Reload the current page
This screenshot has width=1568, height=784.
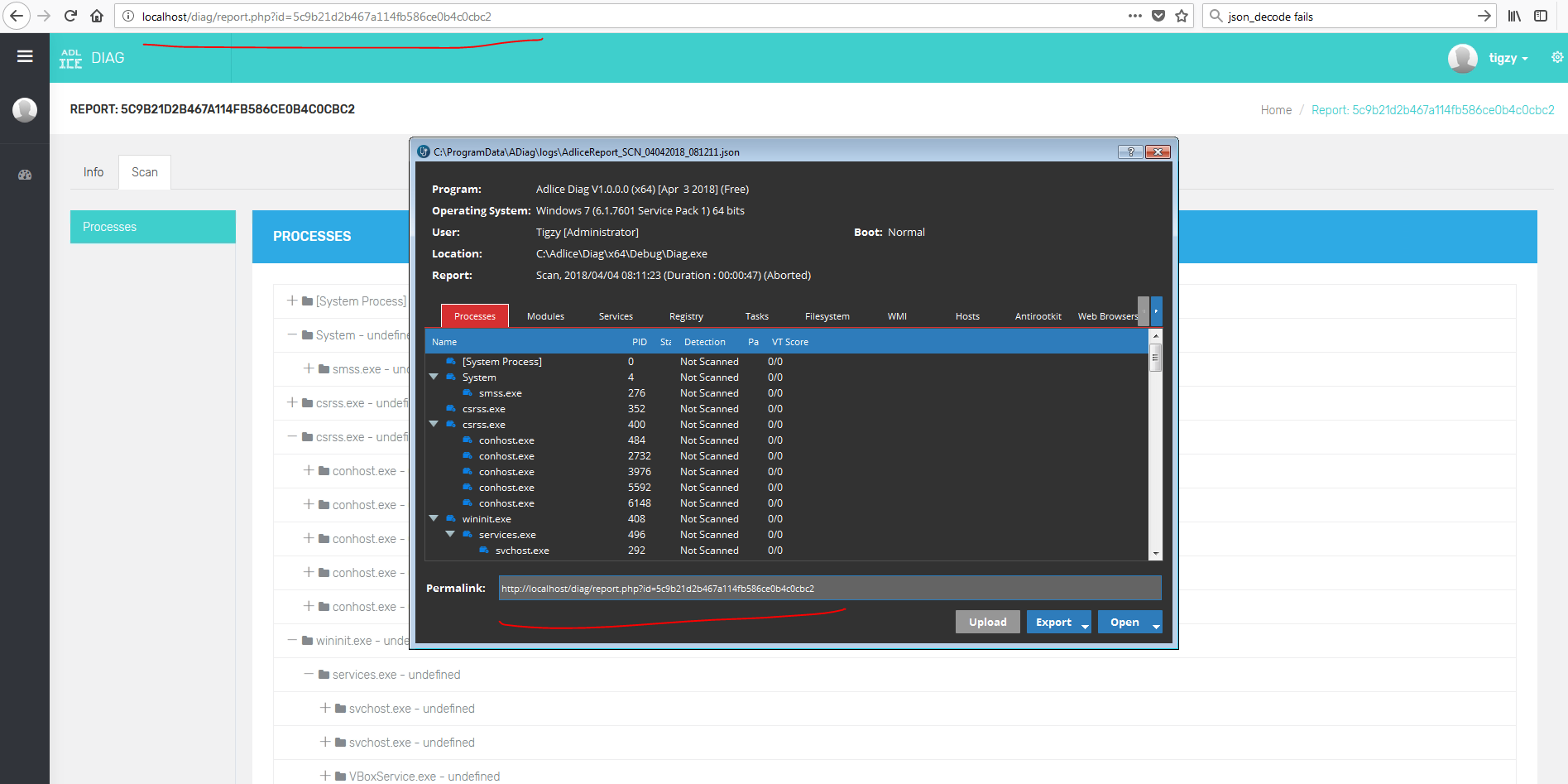pos(70,16)
